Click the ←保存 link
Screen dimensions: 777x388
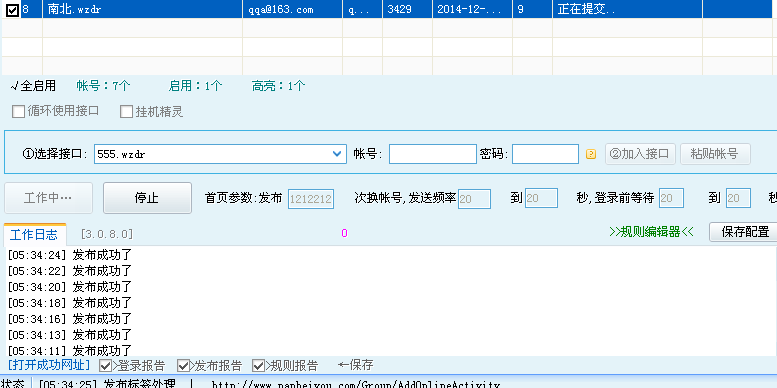pos(355,366)
